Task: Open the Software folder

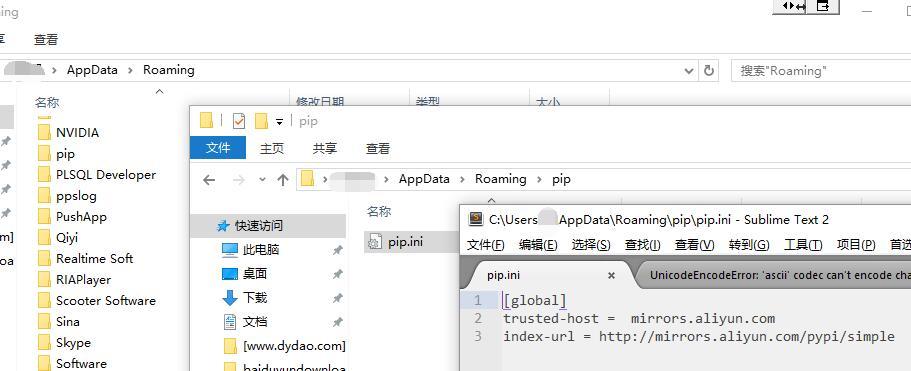Action: point(73,363)
